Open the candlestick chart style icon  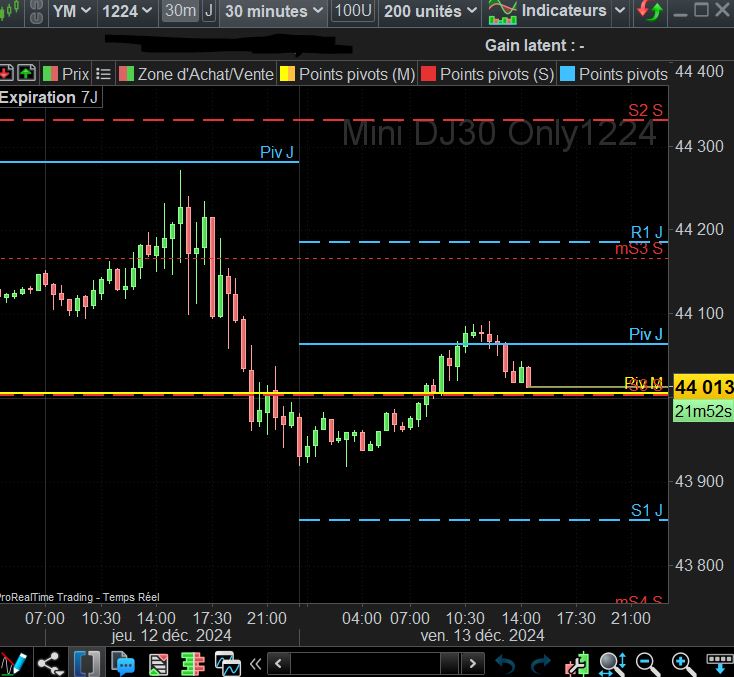(8, 10)
